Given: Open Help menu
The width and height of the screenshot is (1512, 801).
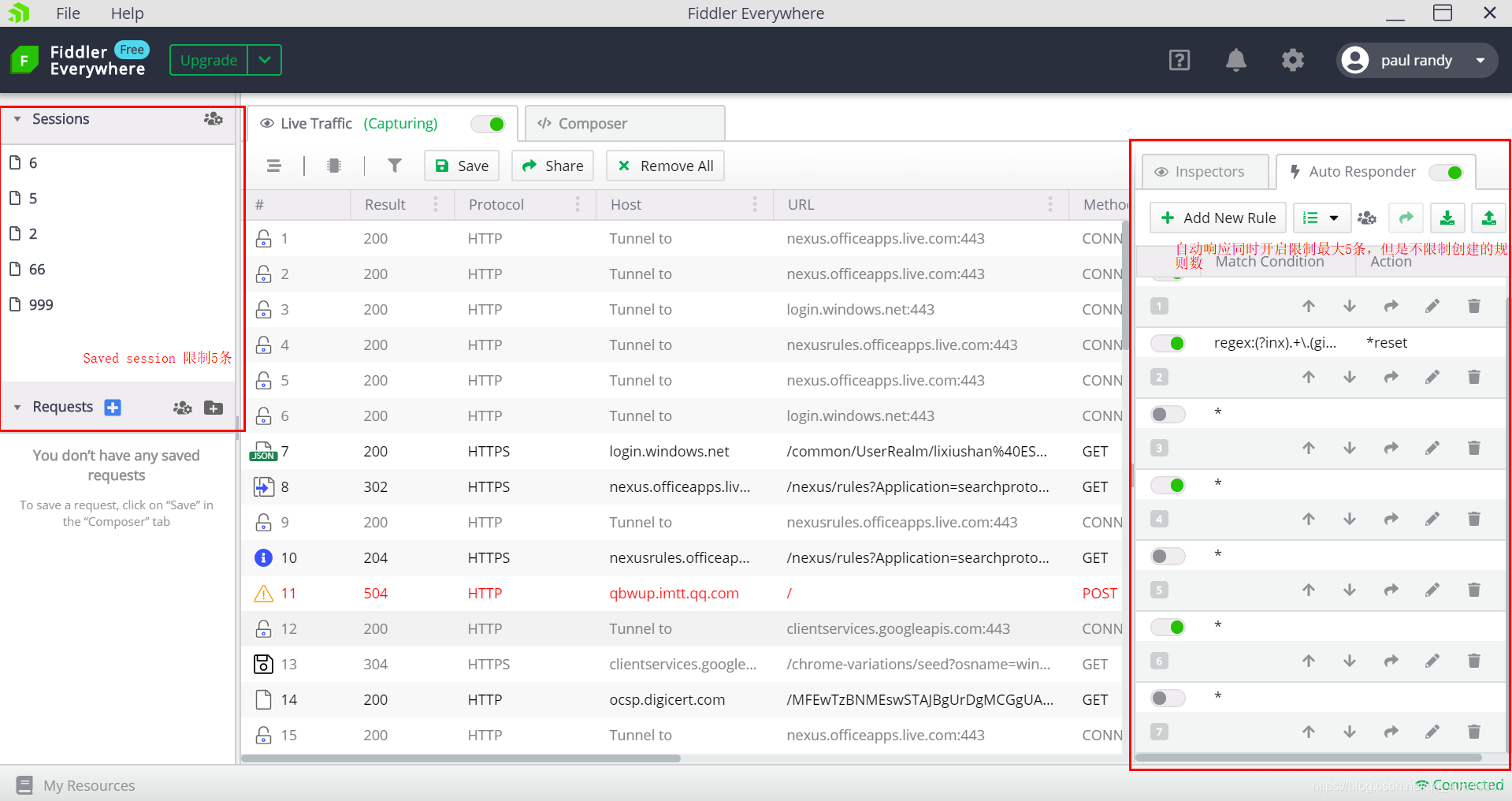Looking at the screenshot, I should (x=127, y=13).
